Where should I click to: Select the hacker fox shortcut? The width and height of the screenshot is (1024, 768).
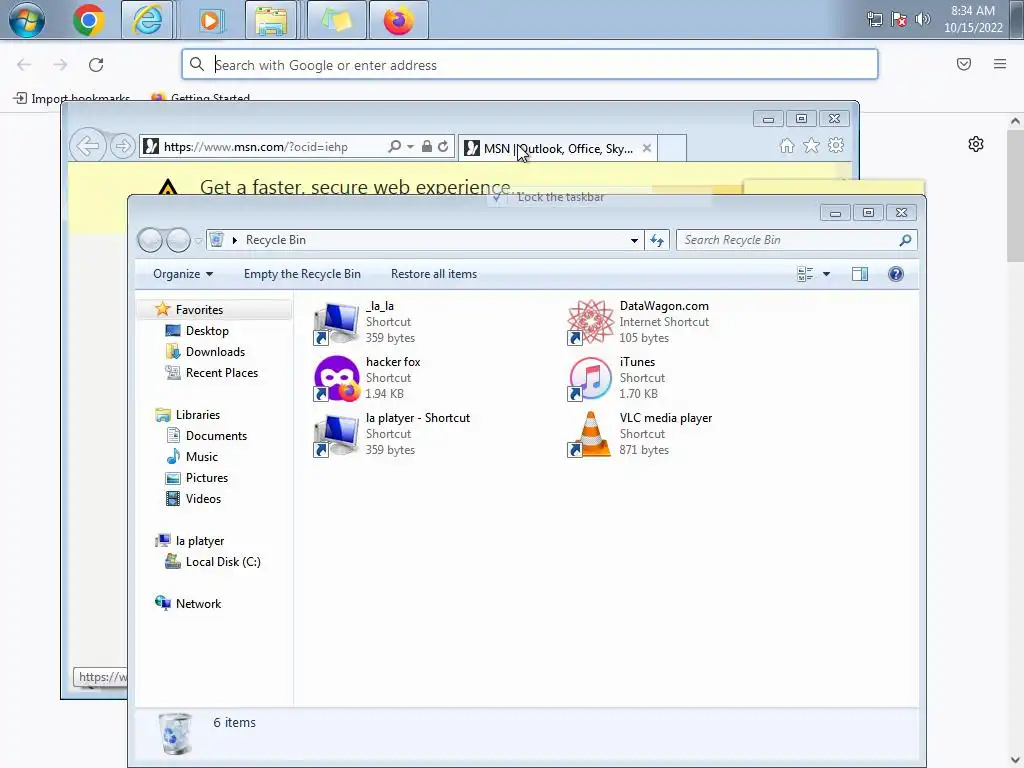coord(367,378)
